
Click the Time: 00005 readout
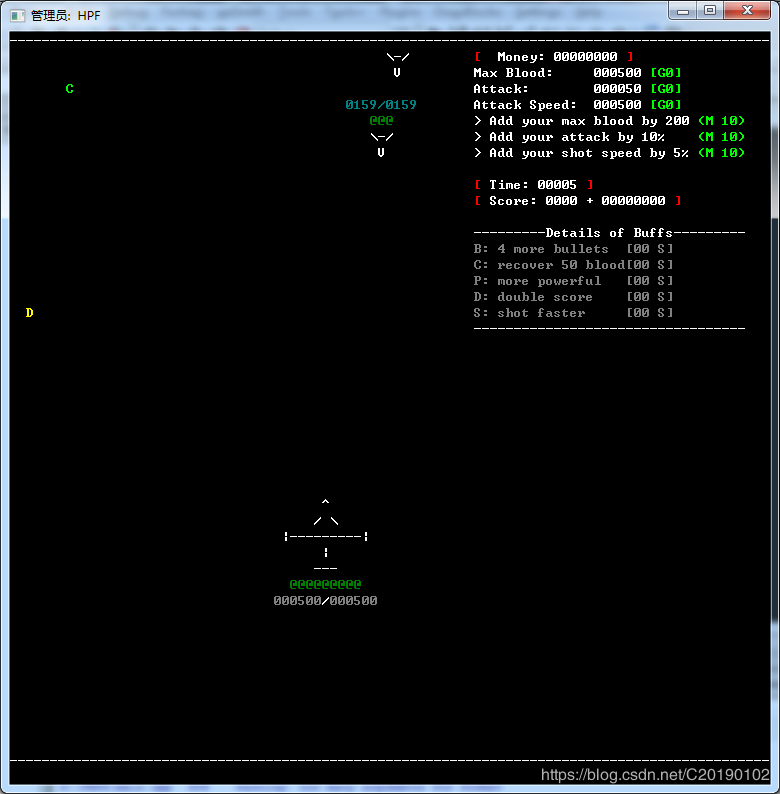point(534,185)
